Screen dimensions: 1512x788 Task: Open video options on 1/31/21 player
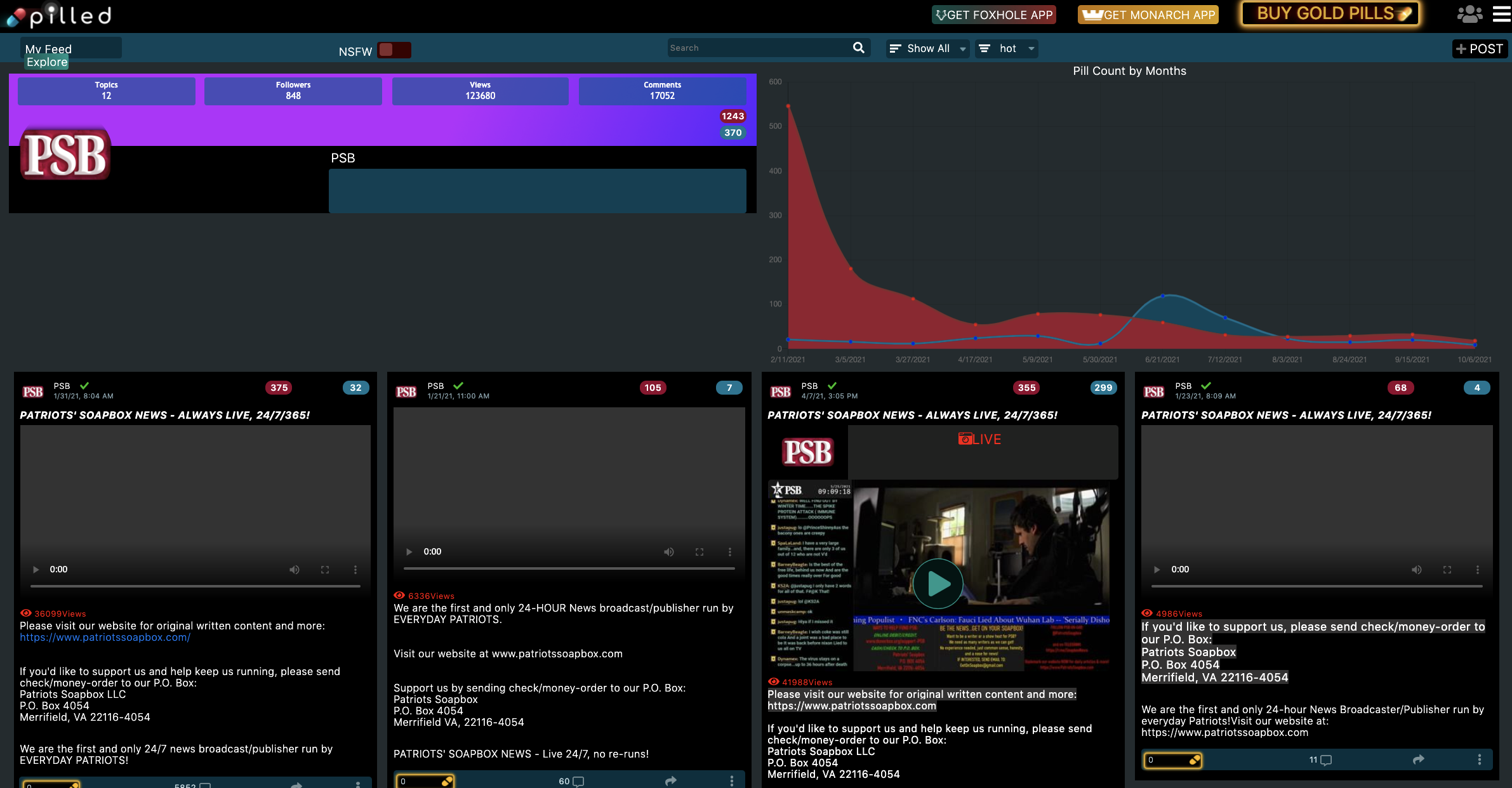pos(355,570)
